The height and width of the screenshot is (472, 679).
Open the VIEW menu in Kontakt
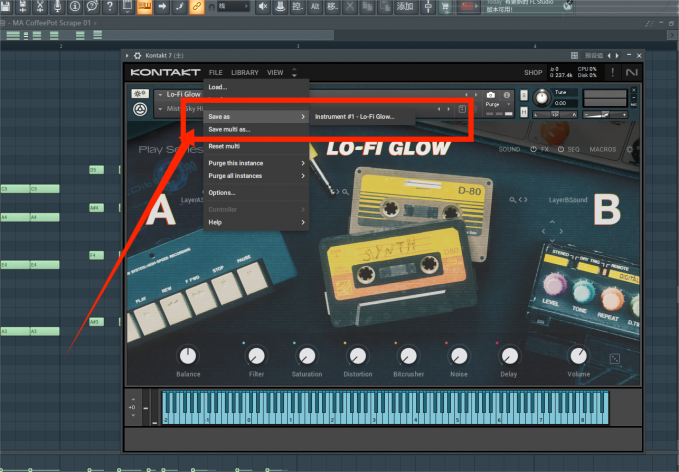275,73
